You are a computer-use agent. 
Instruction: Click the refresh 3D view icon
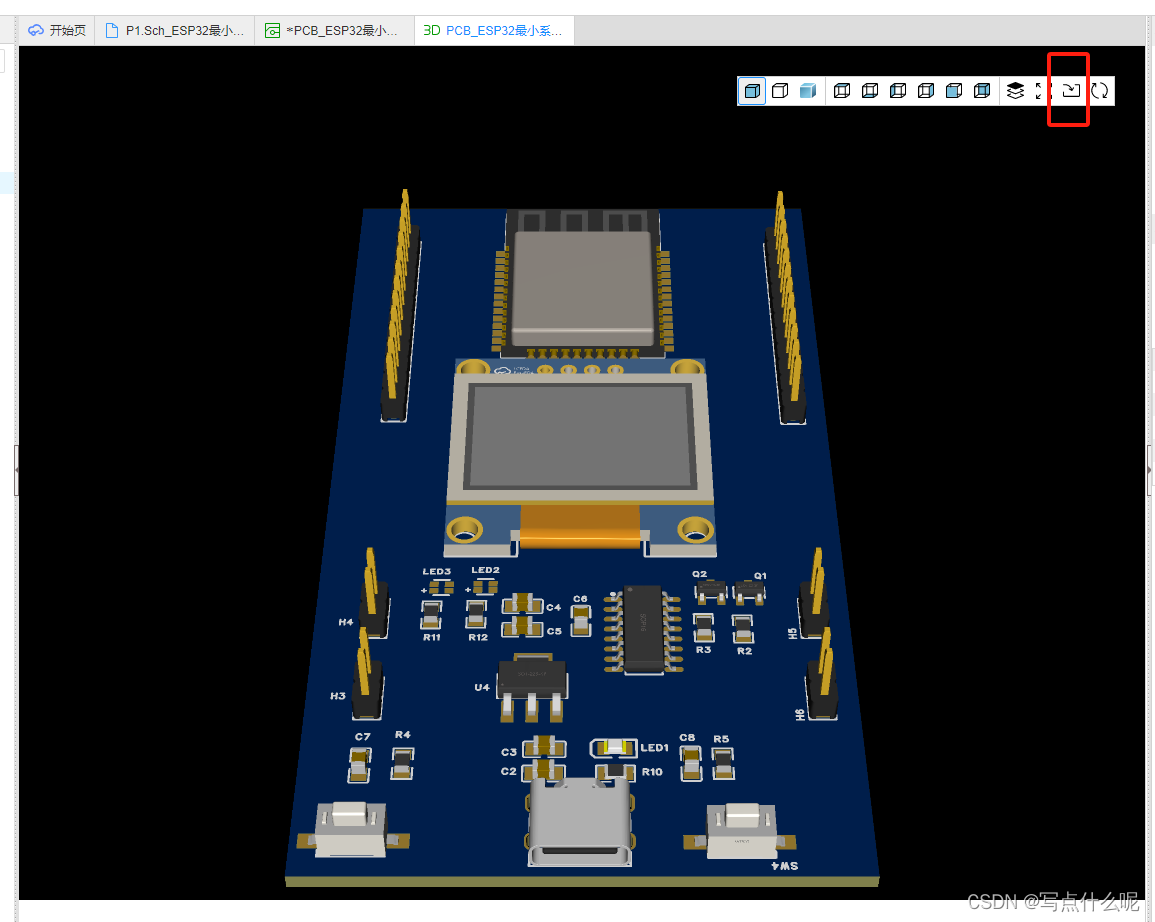[x=1099, y=91]
